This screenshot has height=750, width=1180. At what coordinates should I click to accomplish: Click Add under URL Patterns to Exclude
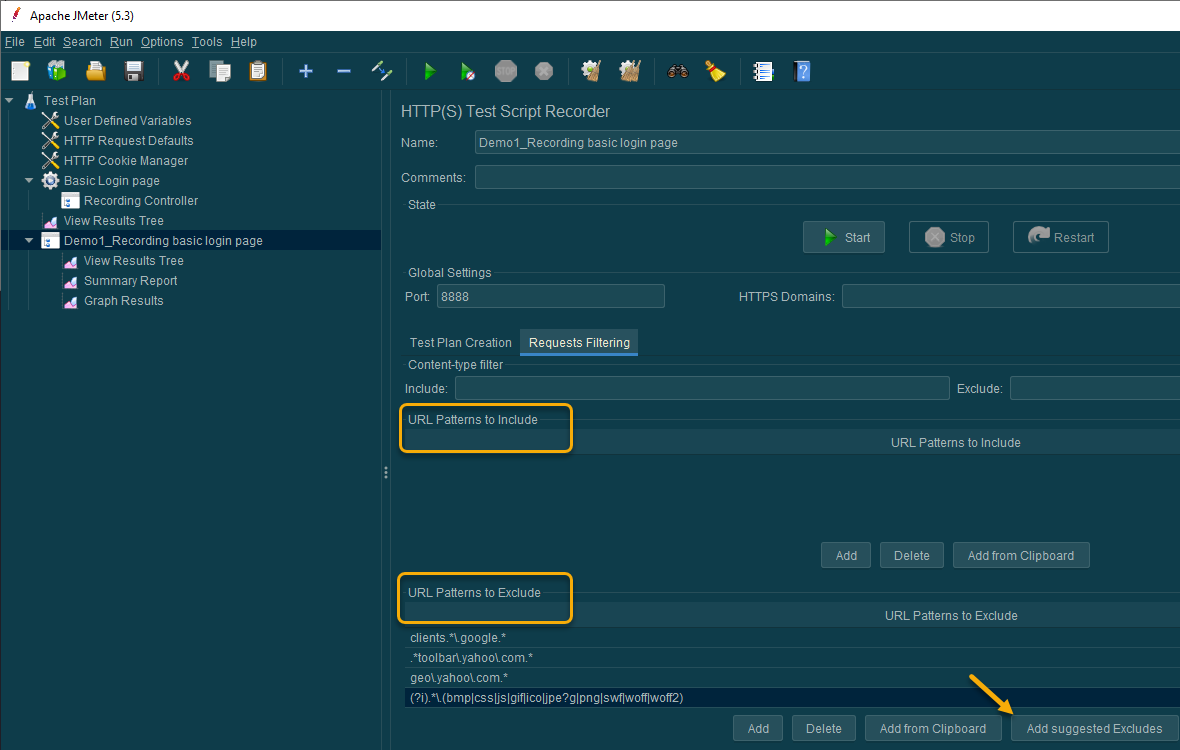point(758,729)
